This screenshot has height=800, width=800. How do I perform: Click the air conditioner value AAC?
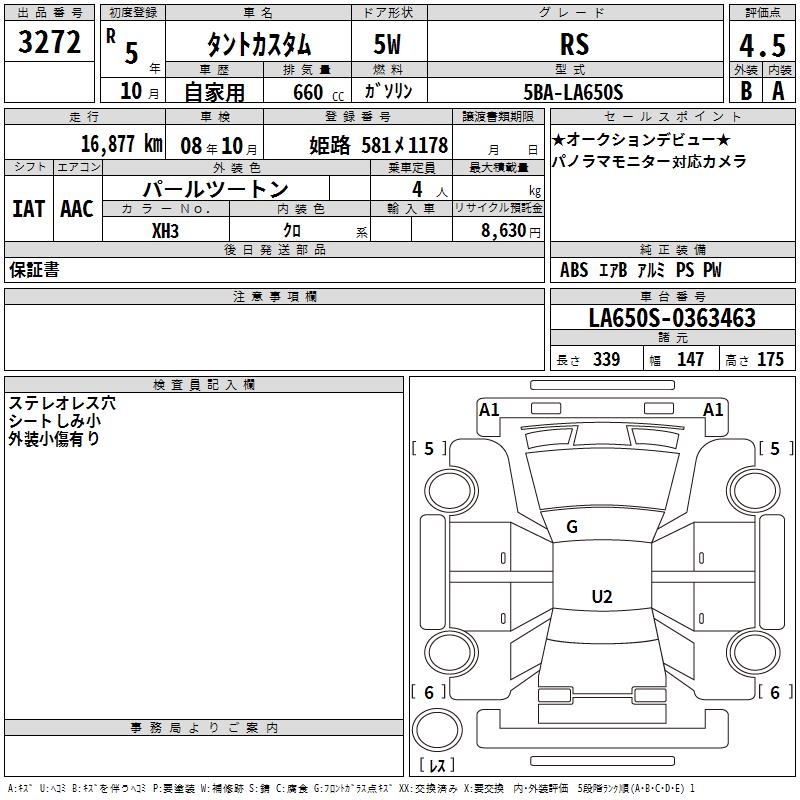pyautogui.click(x=77, y=209)
